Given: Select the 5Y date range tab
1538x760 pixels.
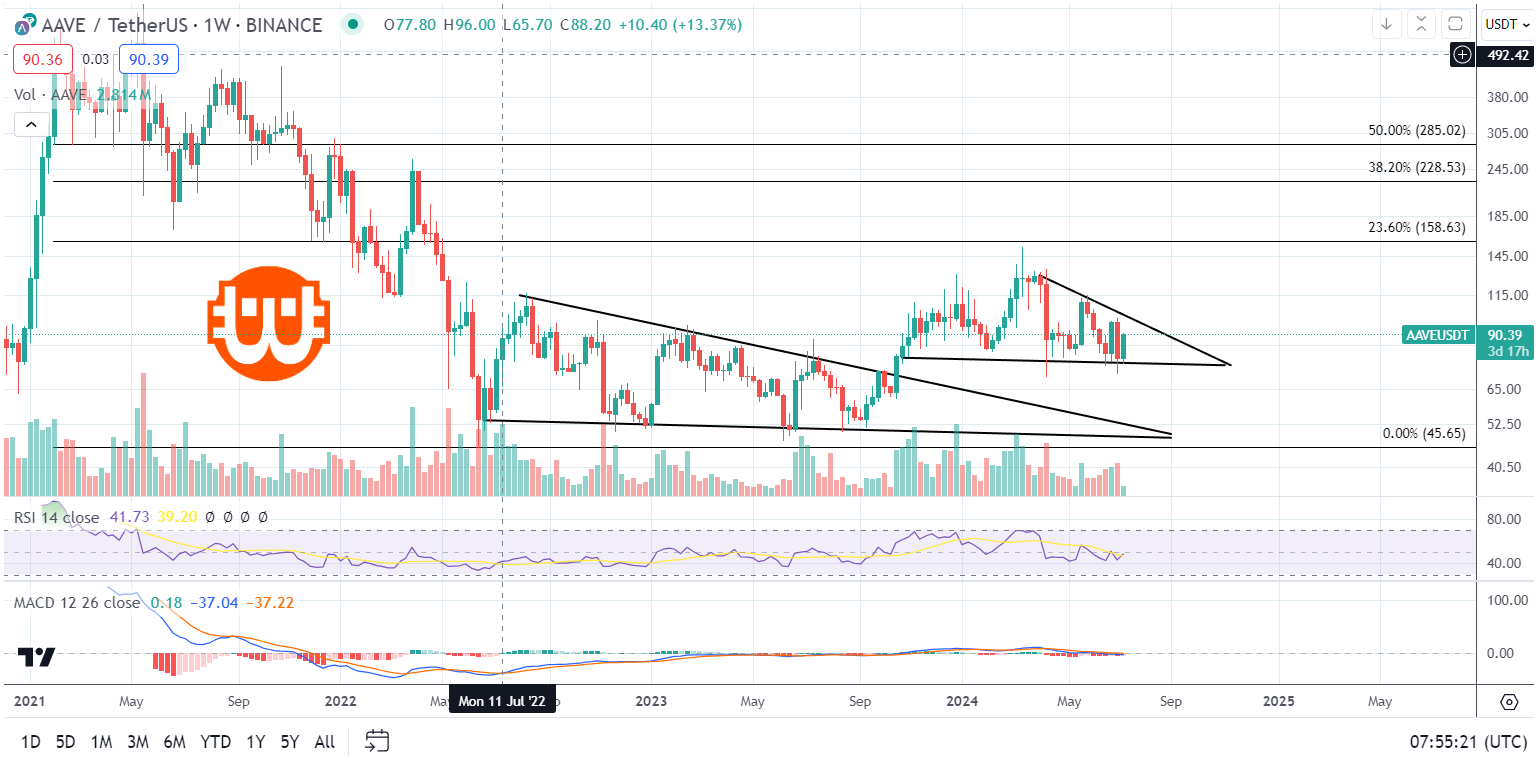Looking at the screenshot, I should (290, 742).
